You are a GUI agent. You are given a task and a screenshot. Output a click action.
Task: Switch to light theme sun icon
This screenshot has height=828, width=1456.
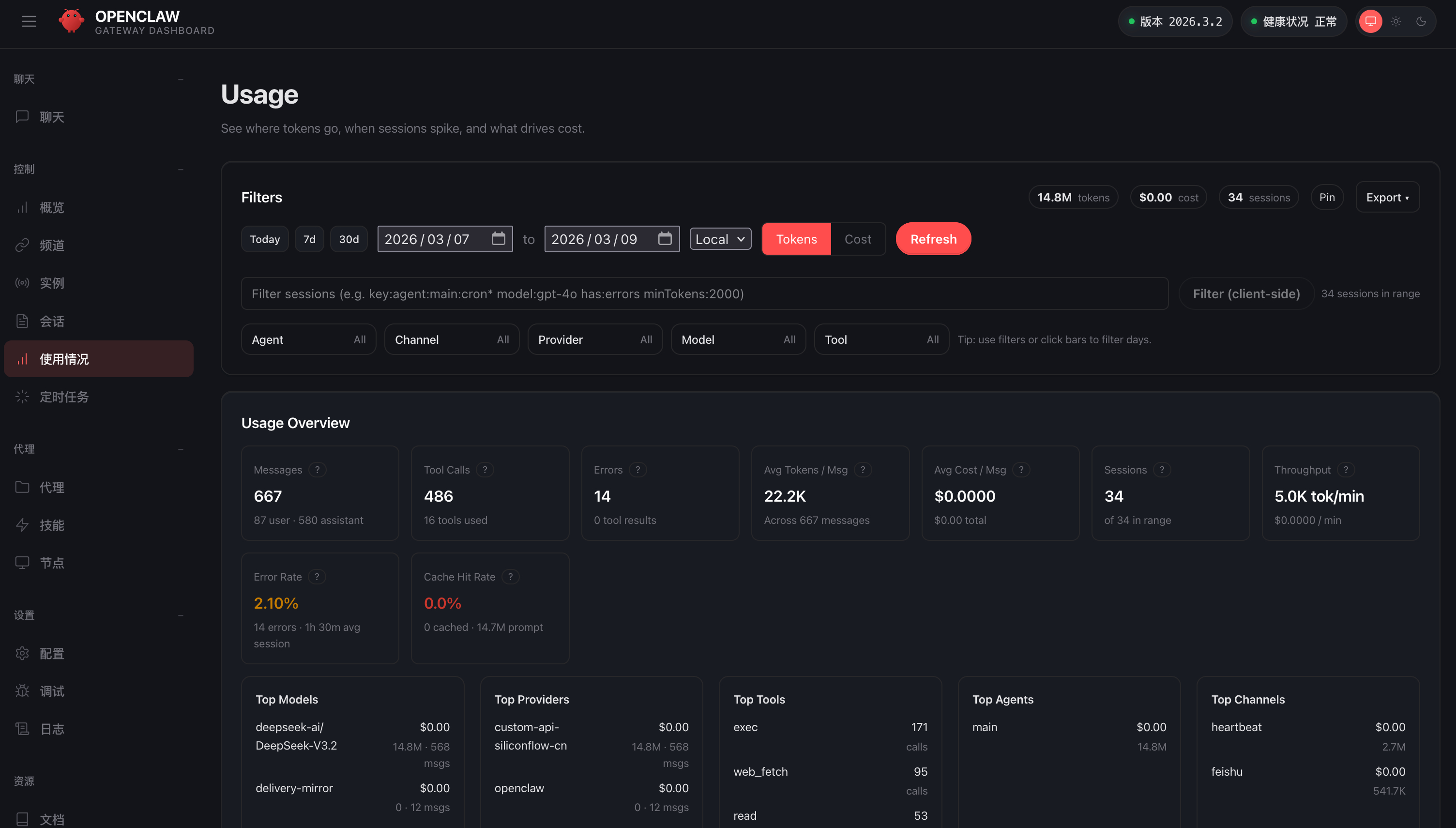[x=1396, y=22]
